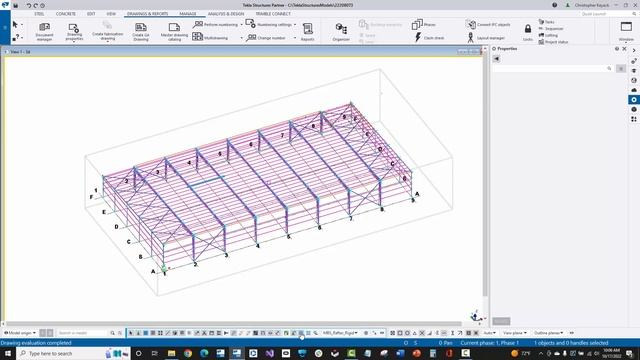The image size is (640, 360).
Task: Switch to the ANALYSIS & DESIGN tab
Action: [x=226, y=14]
